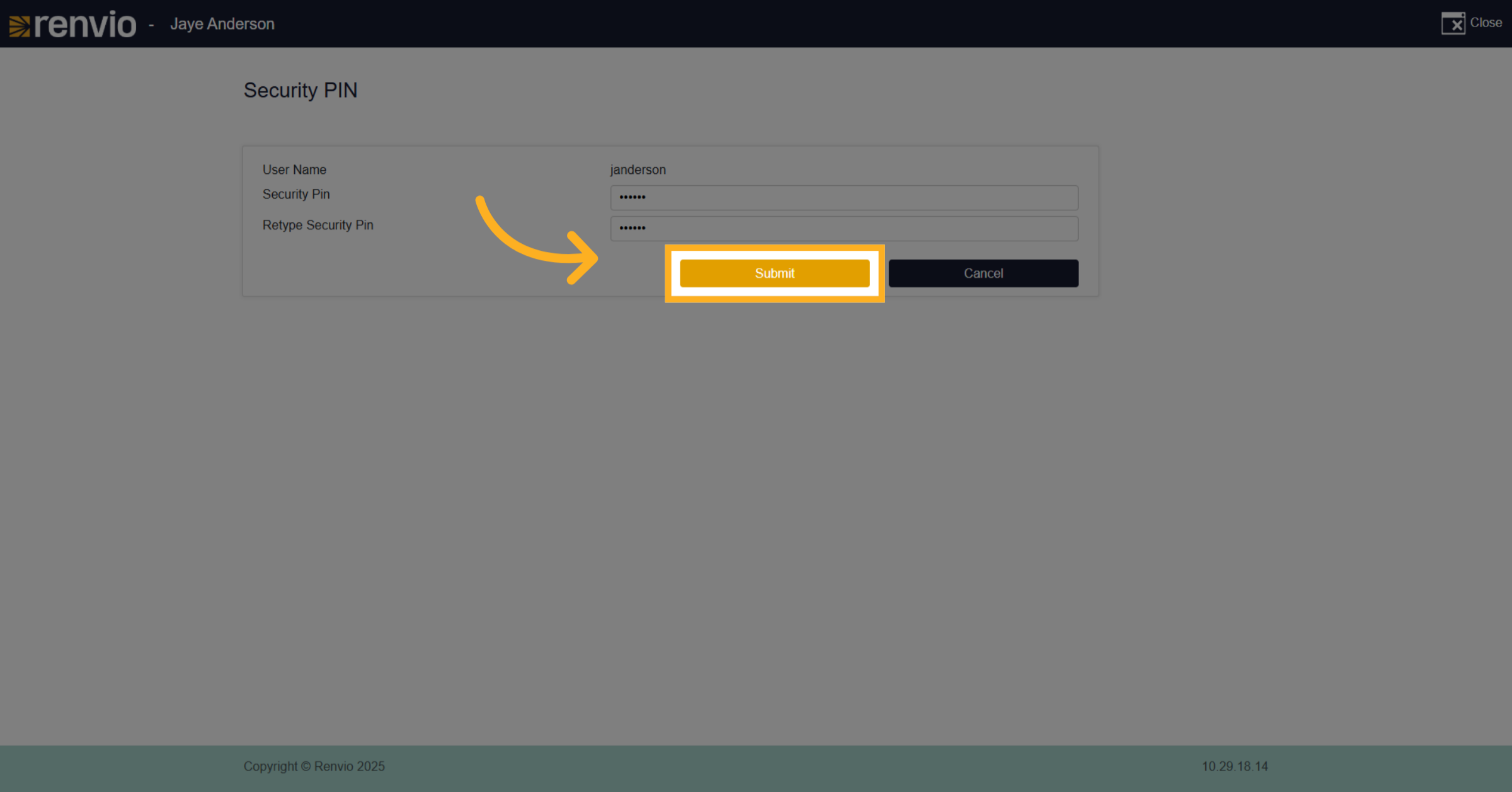
Task: Click the Security PIN page heading
Action: pyautogui.click(x=301, y=90)
